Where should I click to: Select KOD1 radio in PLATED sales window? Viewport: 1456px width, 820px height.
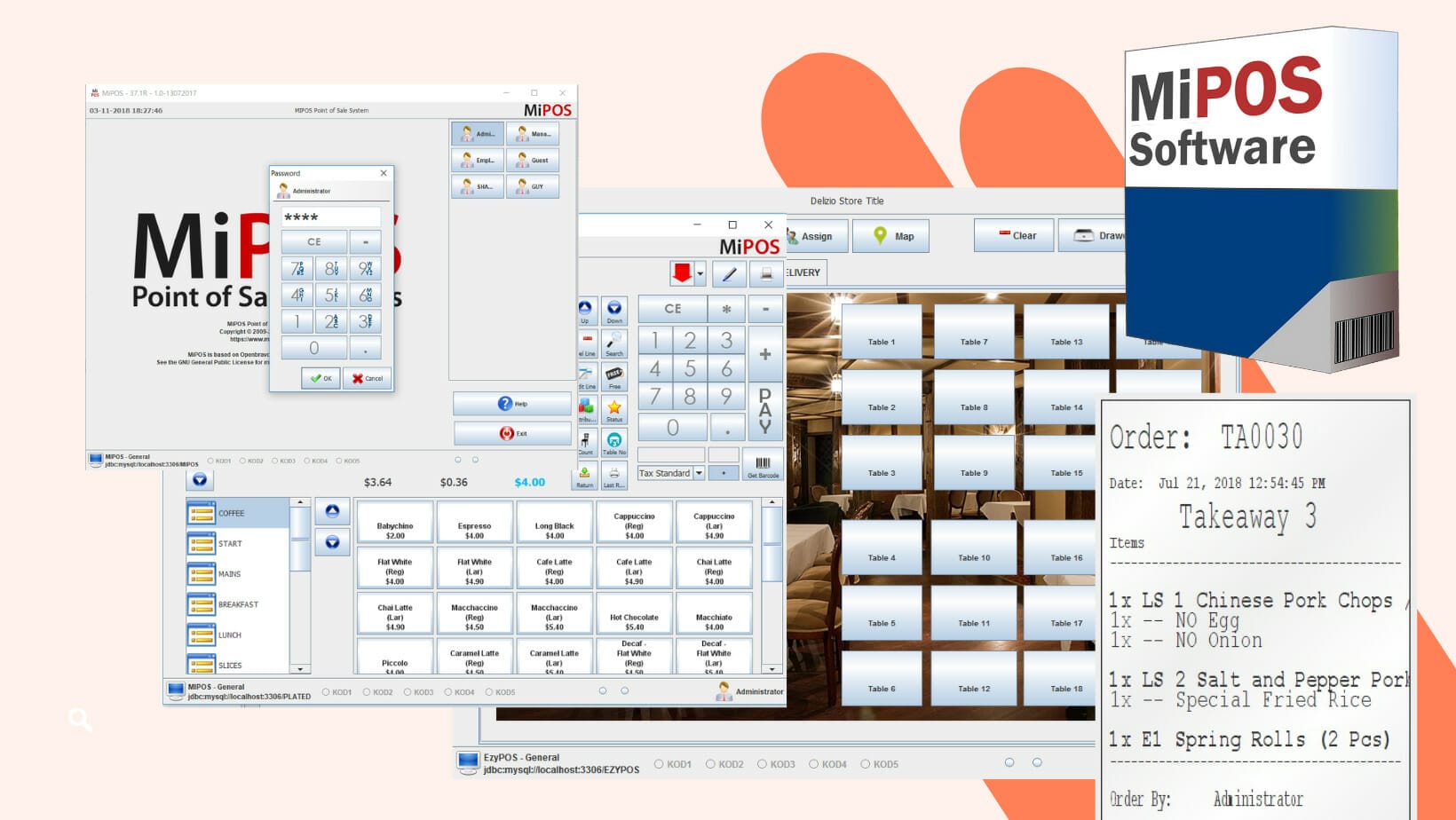click(x=326, y=692)
